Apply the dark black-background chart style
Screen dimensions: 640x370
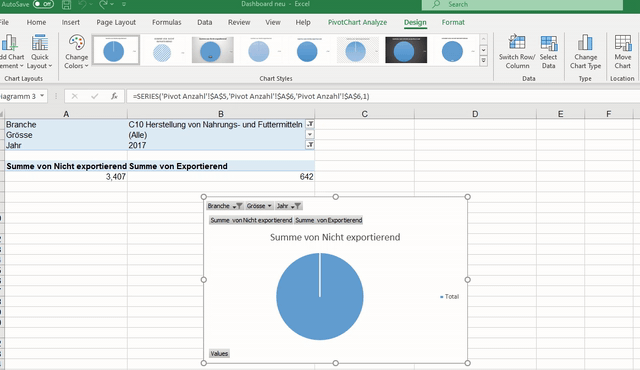(406, 50)
